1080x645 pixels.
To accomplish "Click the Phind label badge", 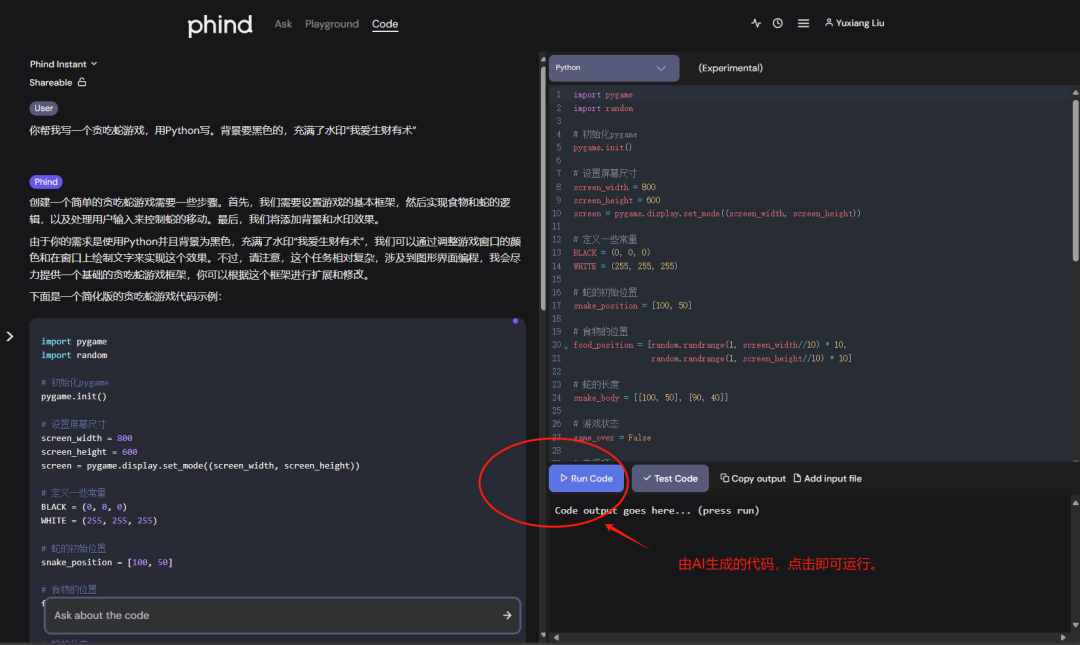I will click(45, 182).
